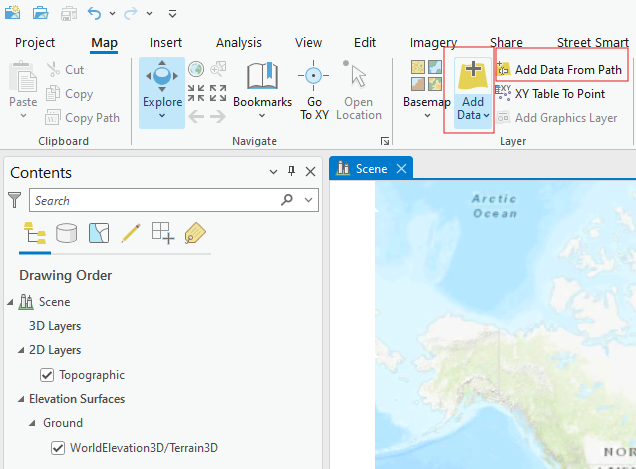636x469 pixels.
Task: Click XY Table To Point
Action: [559, 94]
